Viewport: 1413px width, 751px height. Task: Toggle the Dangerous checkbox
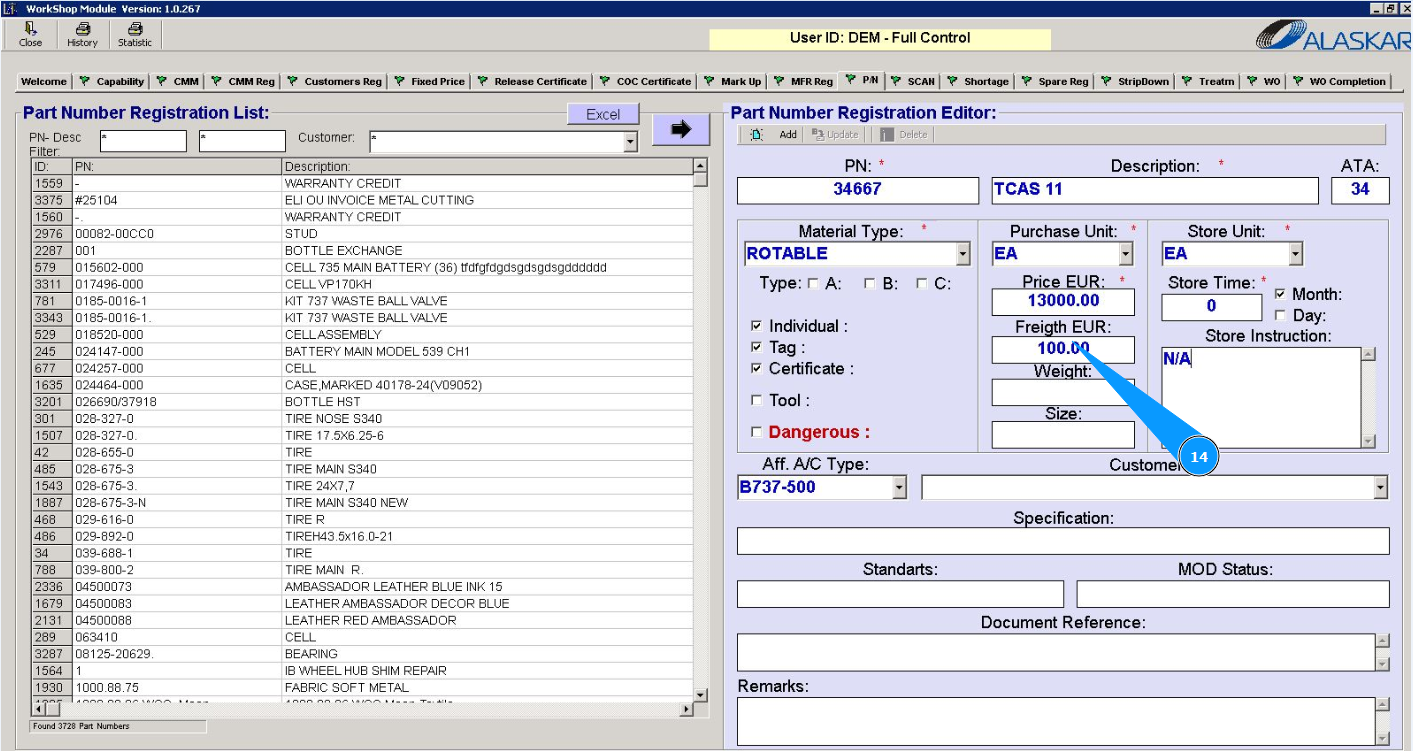click(x=756, y=433)
